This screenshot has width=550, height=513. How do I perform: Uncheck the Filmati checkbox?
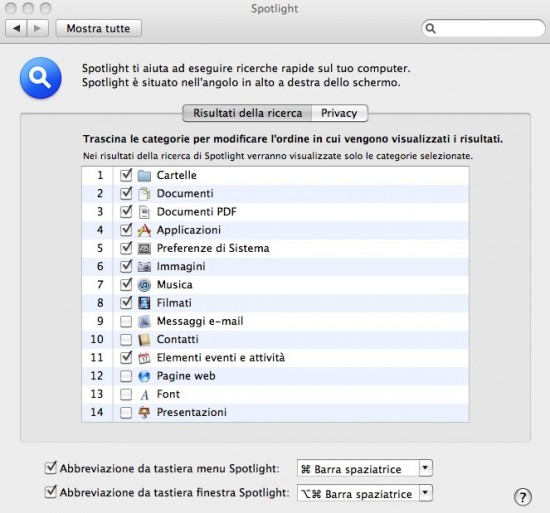pyautogui.click(x=126, y=303)
